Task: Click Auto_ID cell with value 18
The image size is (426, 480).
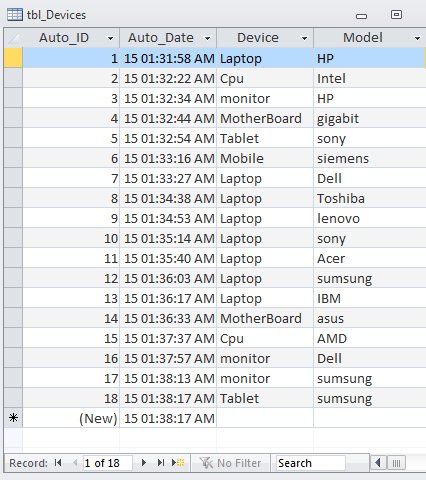Action: click(71, 398)
